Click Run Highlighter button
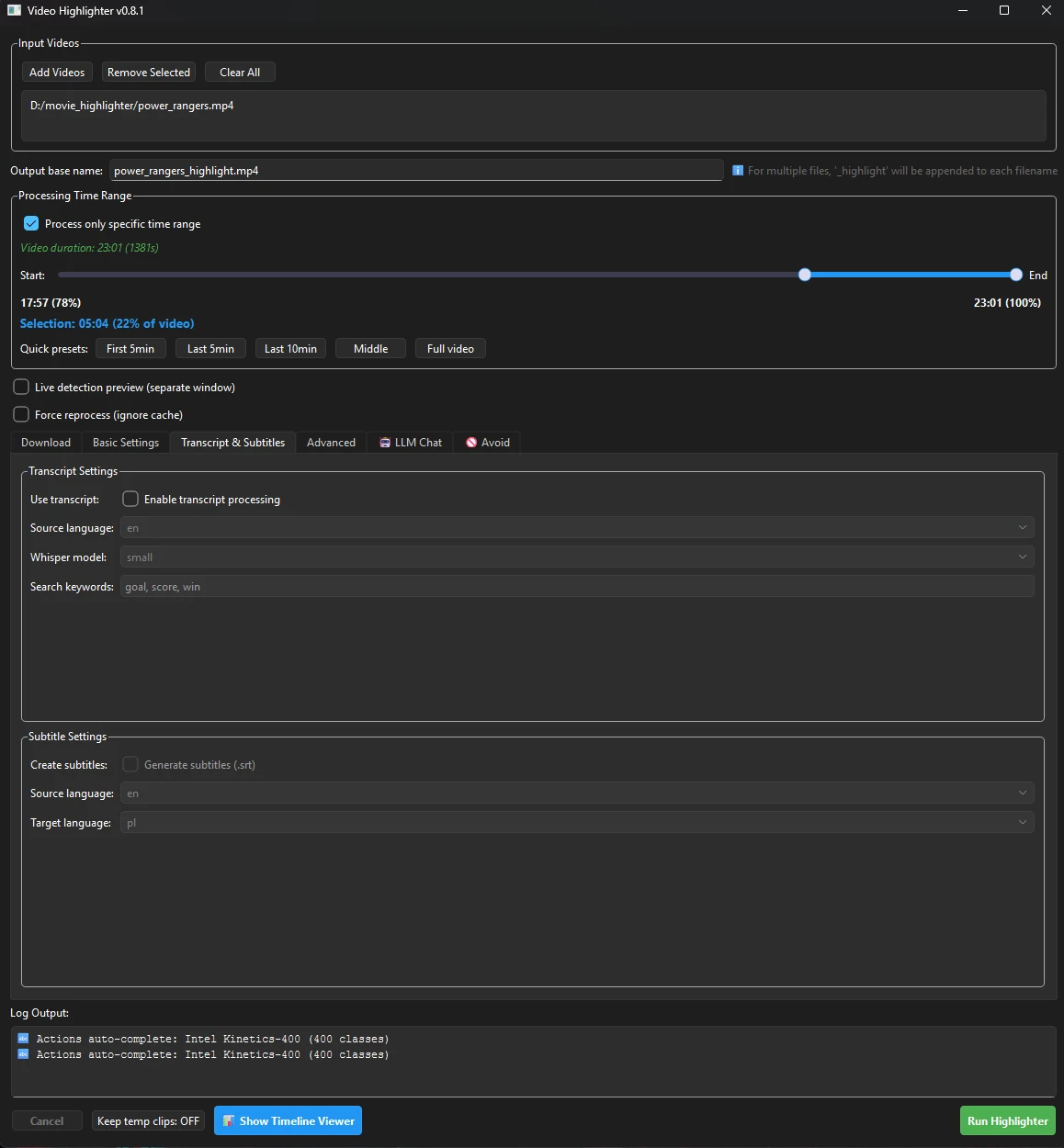 [x=1007, y=1120]
